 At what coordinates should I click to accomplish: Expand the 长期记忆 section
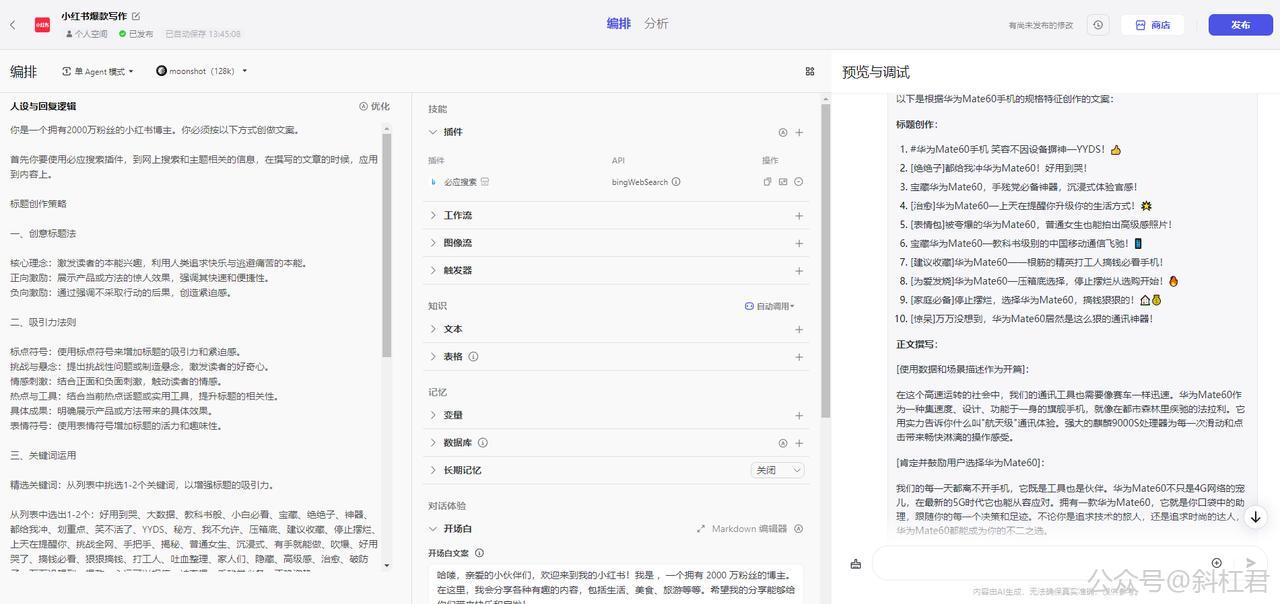click(433, 470)
